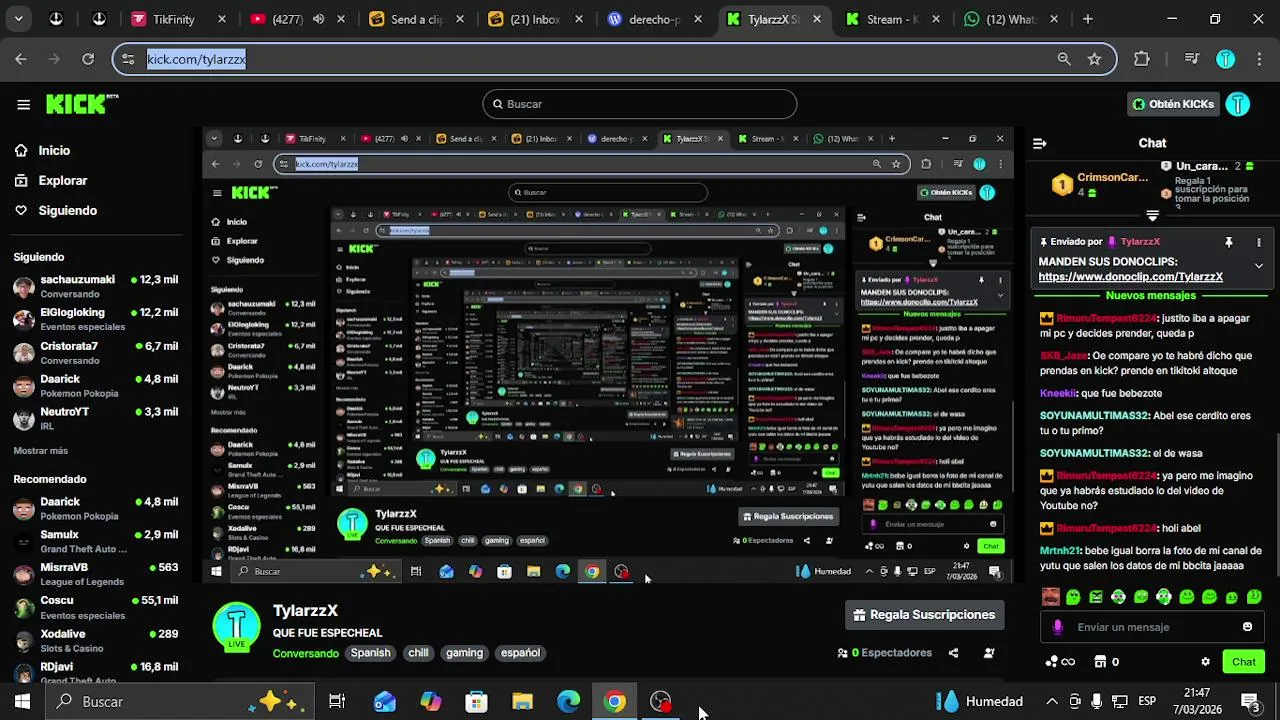Click the share icon under the stream
The width and height of the screenshot is (1280, 720).
coord(953,653)
